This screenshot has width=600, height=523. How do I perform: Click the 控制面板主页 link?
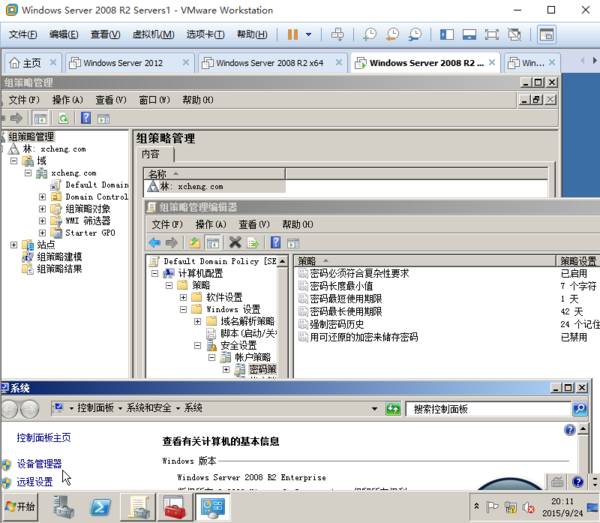tap(44, 438)
